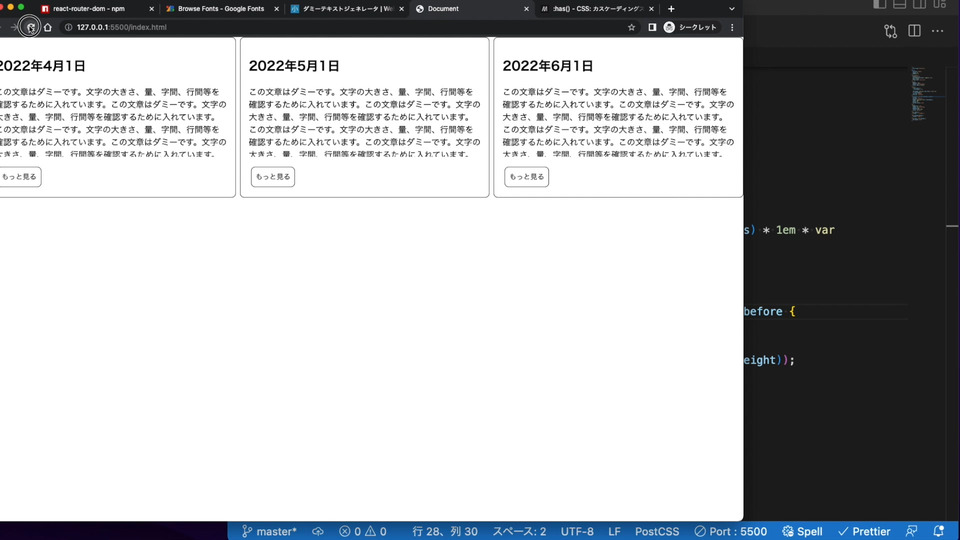Click the 2022年4月1日 card heading
Viewport: 960px width, 540px height.
[x=42, y=66]
